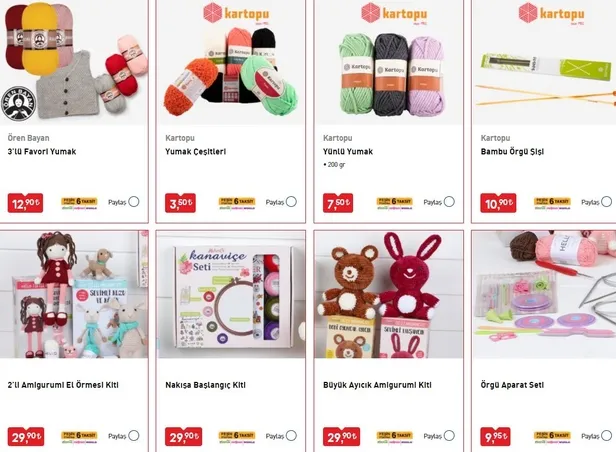The height and width of the screenshot is (452, 616).
Task: Select Paylaş radio for Yumak Çeşitleri
Action: point(291,202)
